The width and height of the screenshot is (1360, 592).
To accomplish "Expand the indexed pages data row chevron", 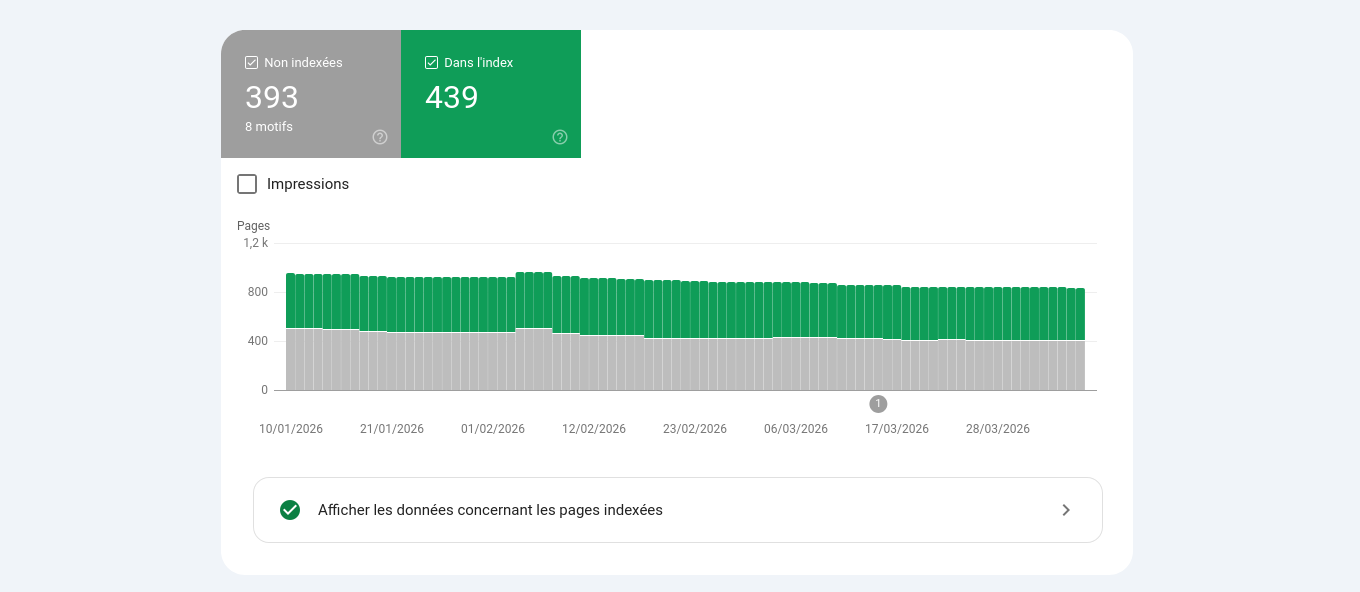I will [1066, 510].
